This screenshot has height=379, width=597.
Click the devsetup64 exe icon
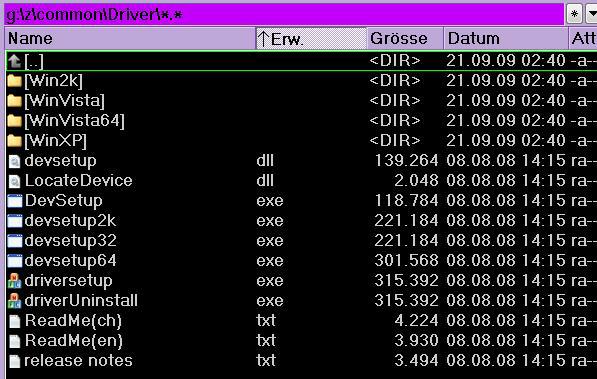click(x=15, y=261)
